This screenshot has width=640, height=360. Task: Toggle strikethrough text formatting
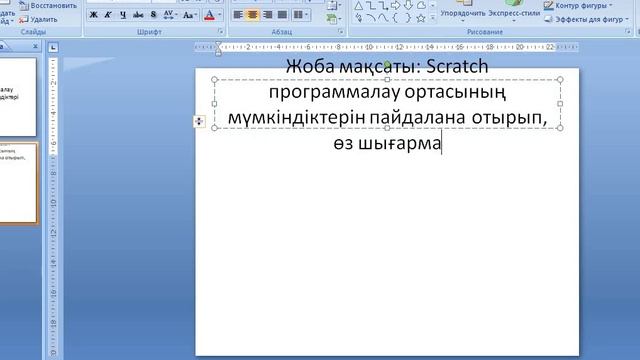pyautogui.click(x=138, y=15)
